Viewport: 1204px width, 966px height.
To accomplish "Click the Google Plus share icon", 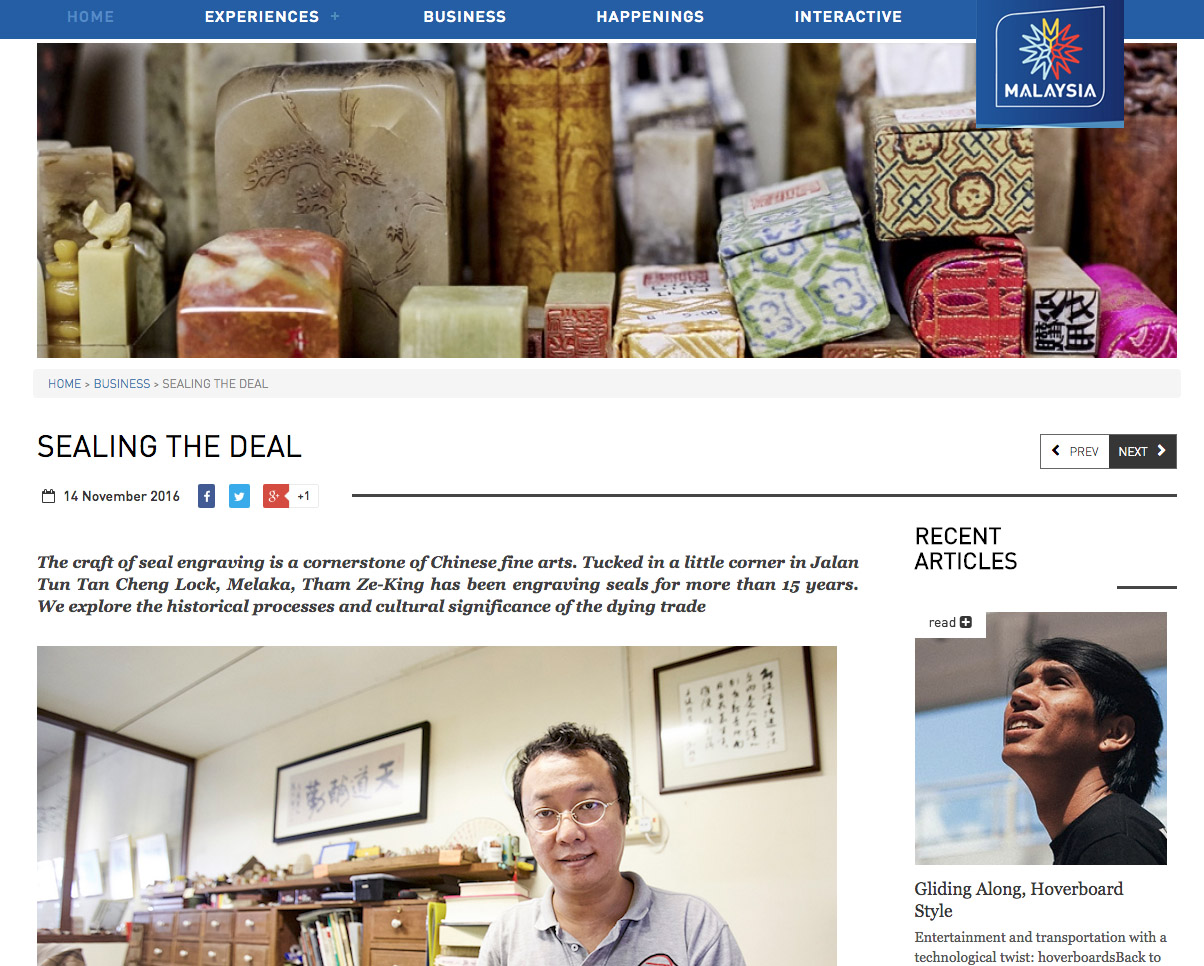I will [275, 496].
